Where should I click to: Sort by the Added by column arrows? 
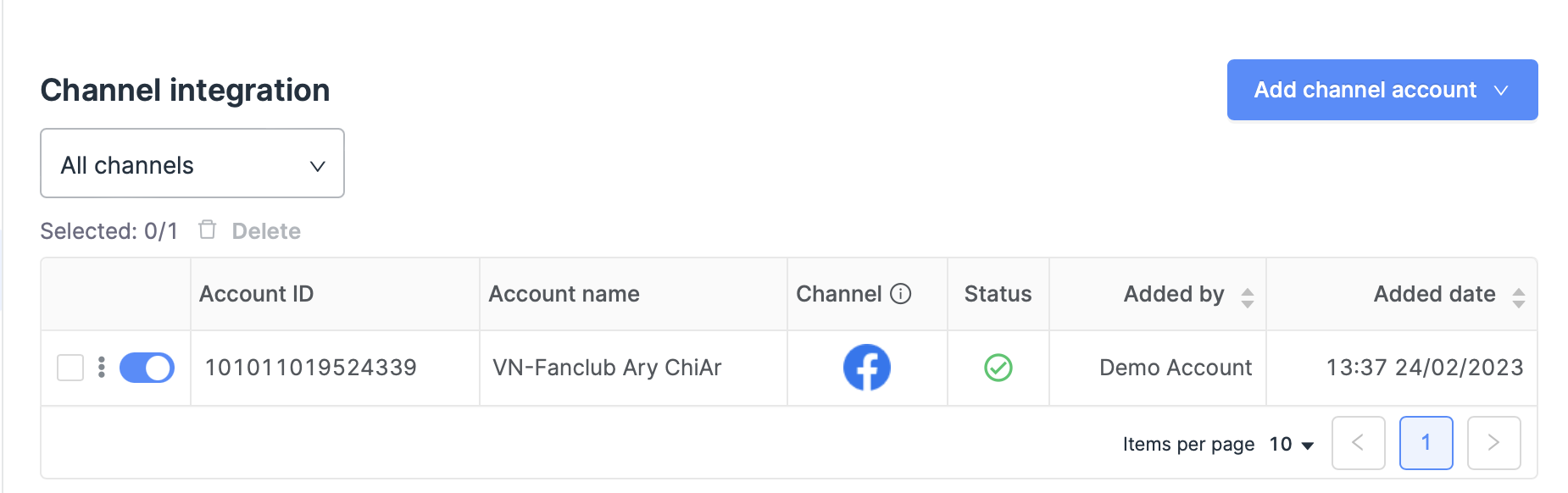[x=1247, y=297]
